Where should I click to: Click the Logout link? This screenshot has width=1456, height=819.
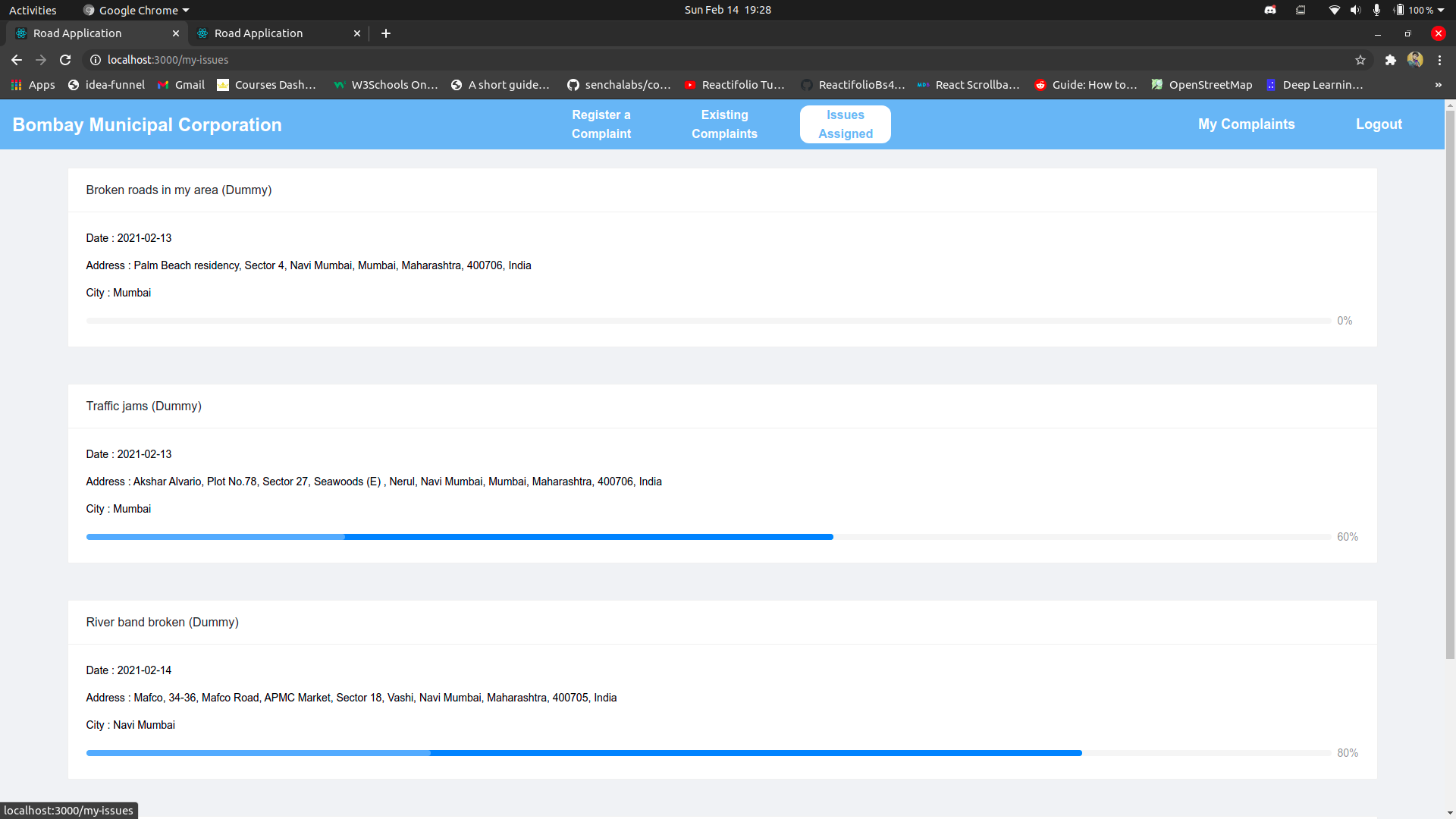[x=1379, y=124]
